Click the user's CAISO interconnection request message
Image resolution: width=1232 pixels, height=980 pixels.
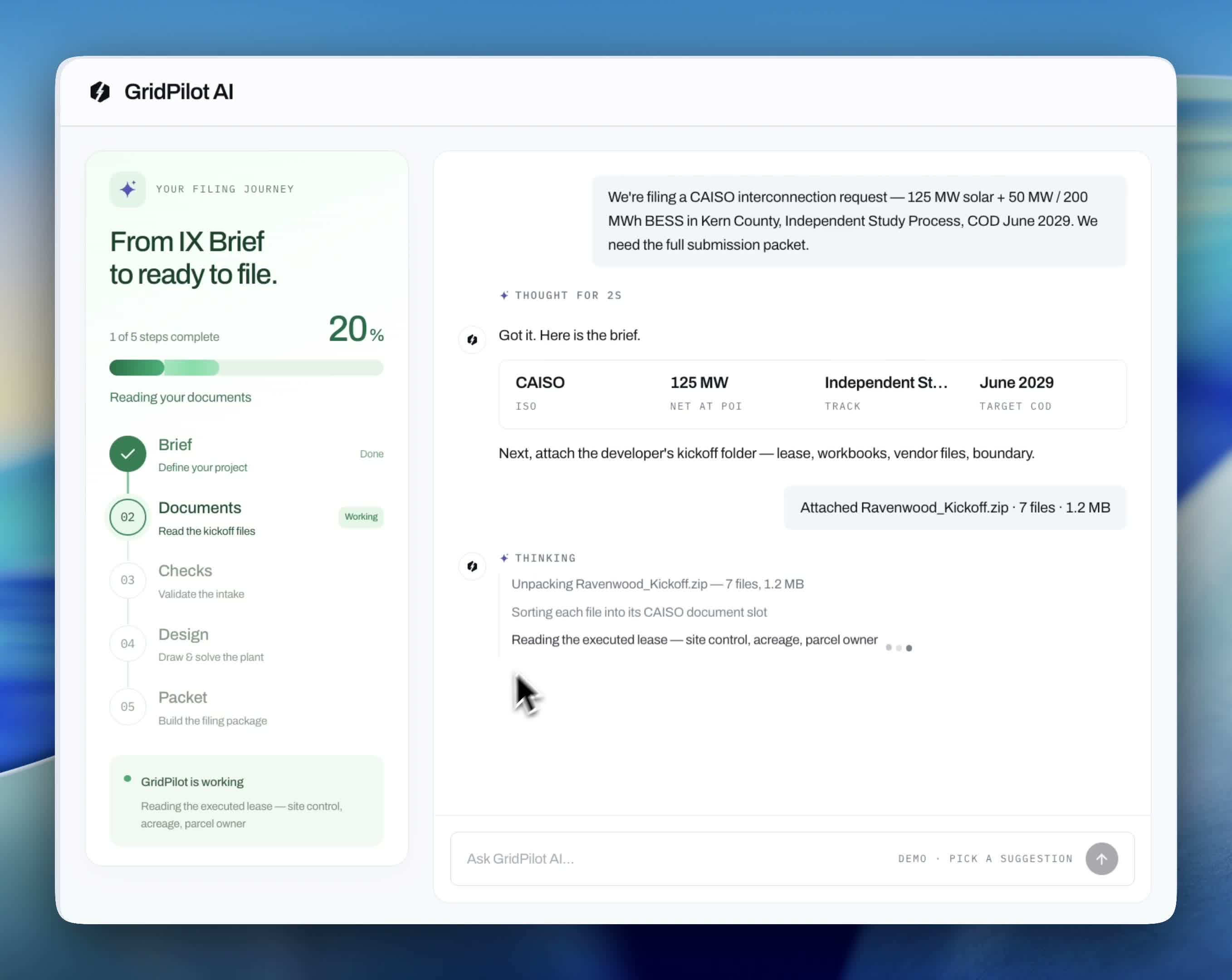860,220
